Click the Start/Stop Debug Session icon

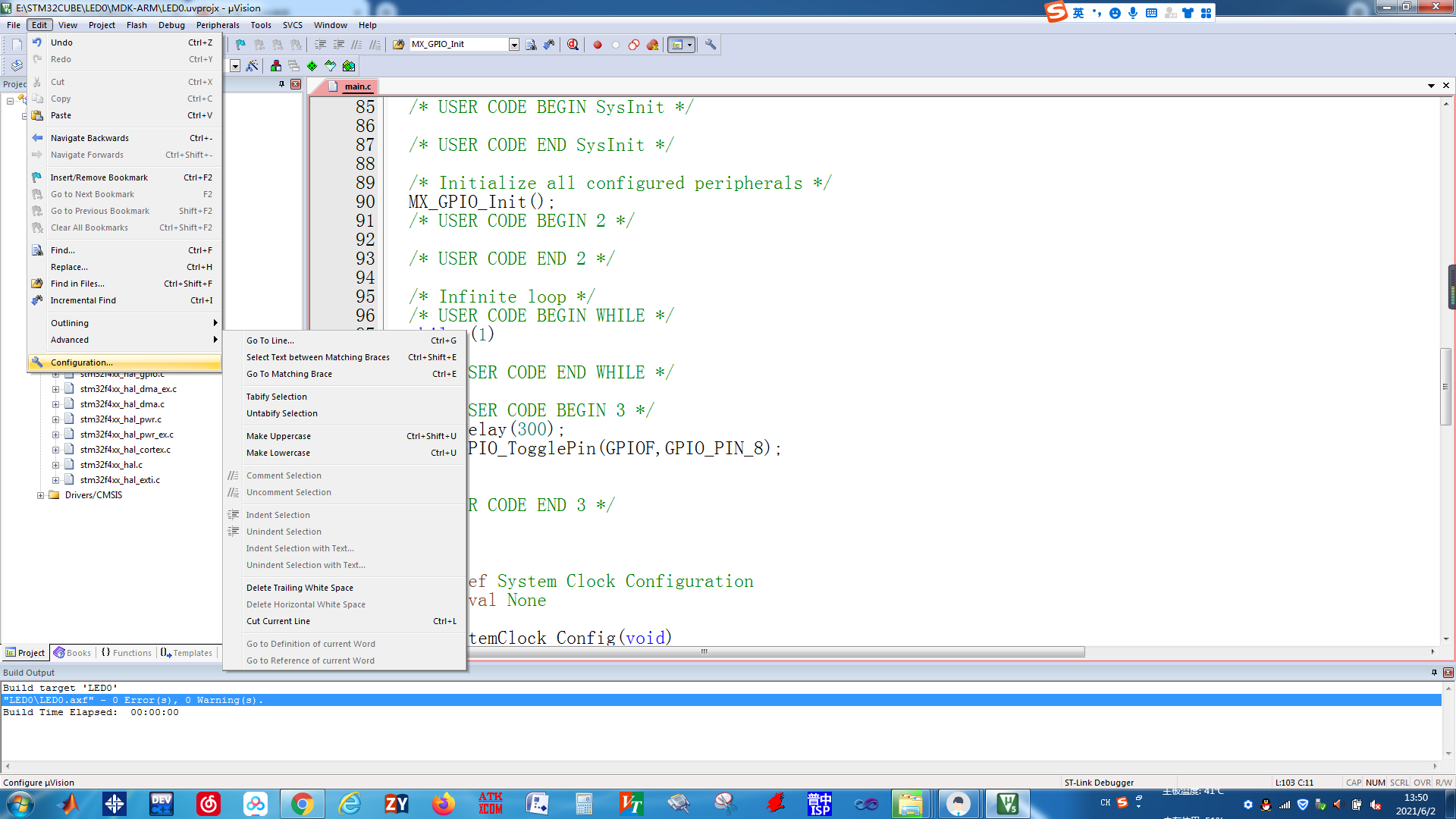point(573,45)
